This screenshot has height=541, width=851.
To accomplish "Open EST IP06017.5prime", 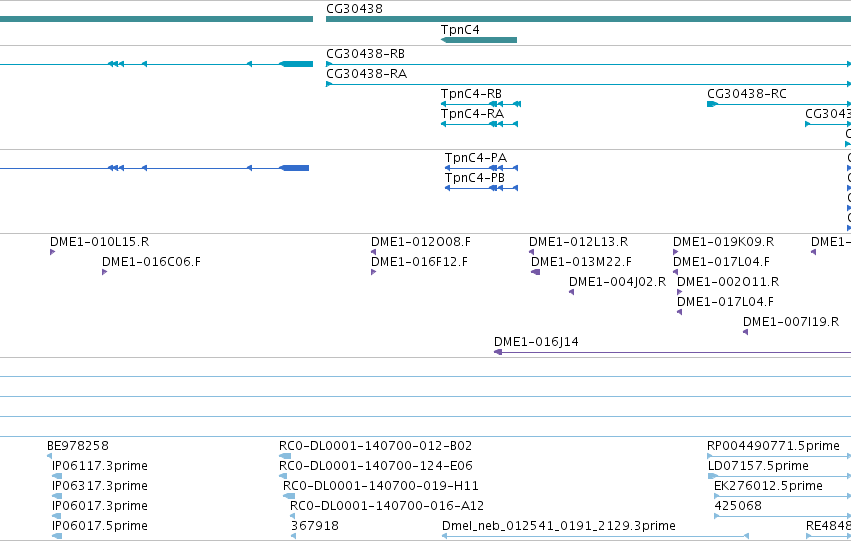I will click(99, 526).
